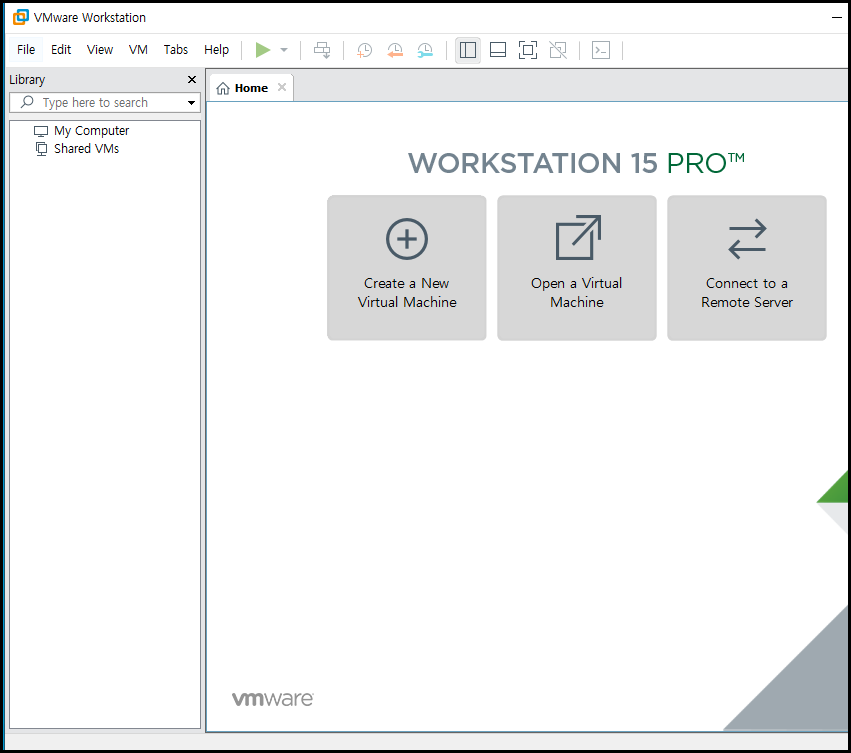Screen dimensions: 851x753
Task: Open the VM menu
Action: click(138, 49)
